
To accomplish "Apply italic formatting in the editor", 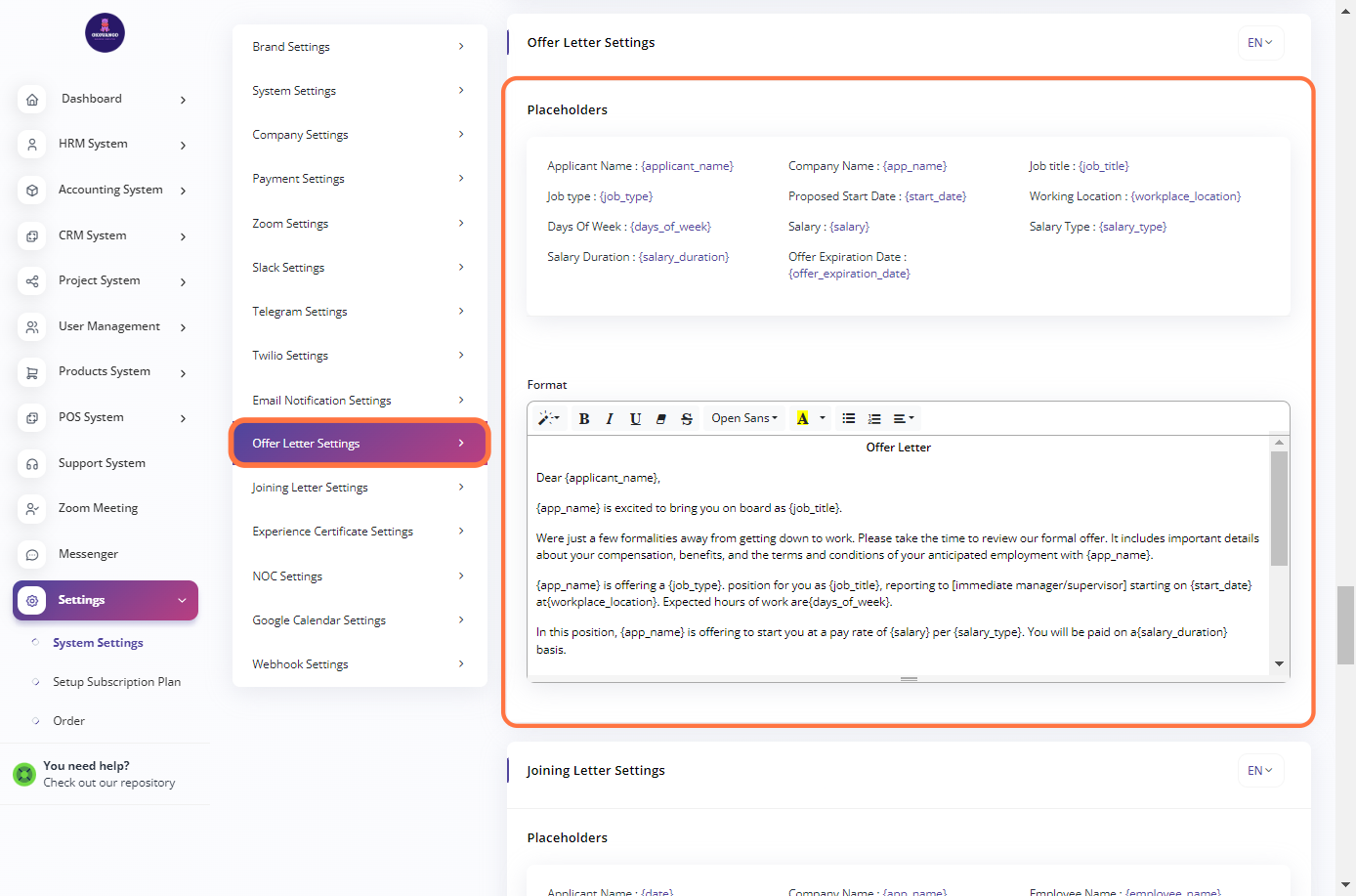I will pos(610,418).
